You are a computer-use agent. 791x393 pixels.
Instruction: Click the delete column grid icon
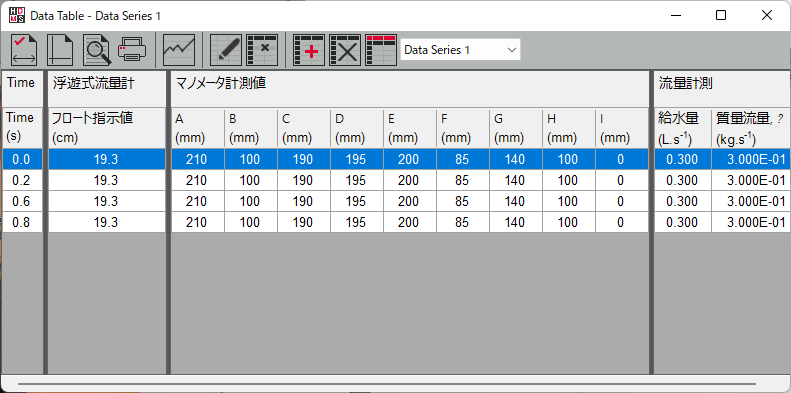pos(262,50)
